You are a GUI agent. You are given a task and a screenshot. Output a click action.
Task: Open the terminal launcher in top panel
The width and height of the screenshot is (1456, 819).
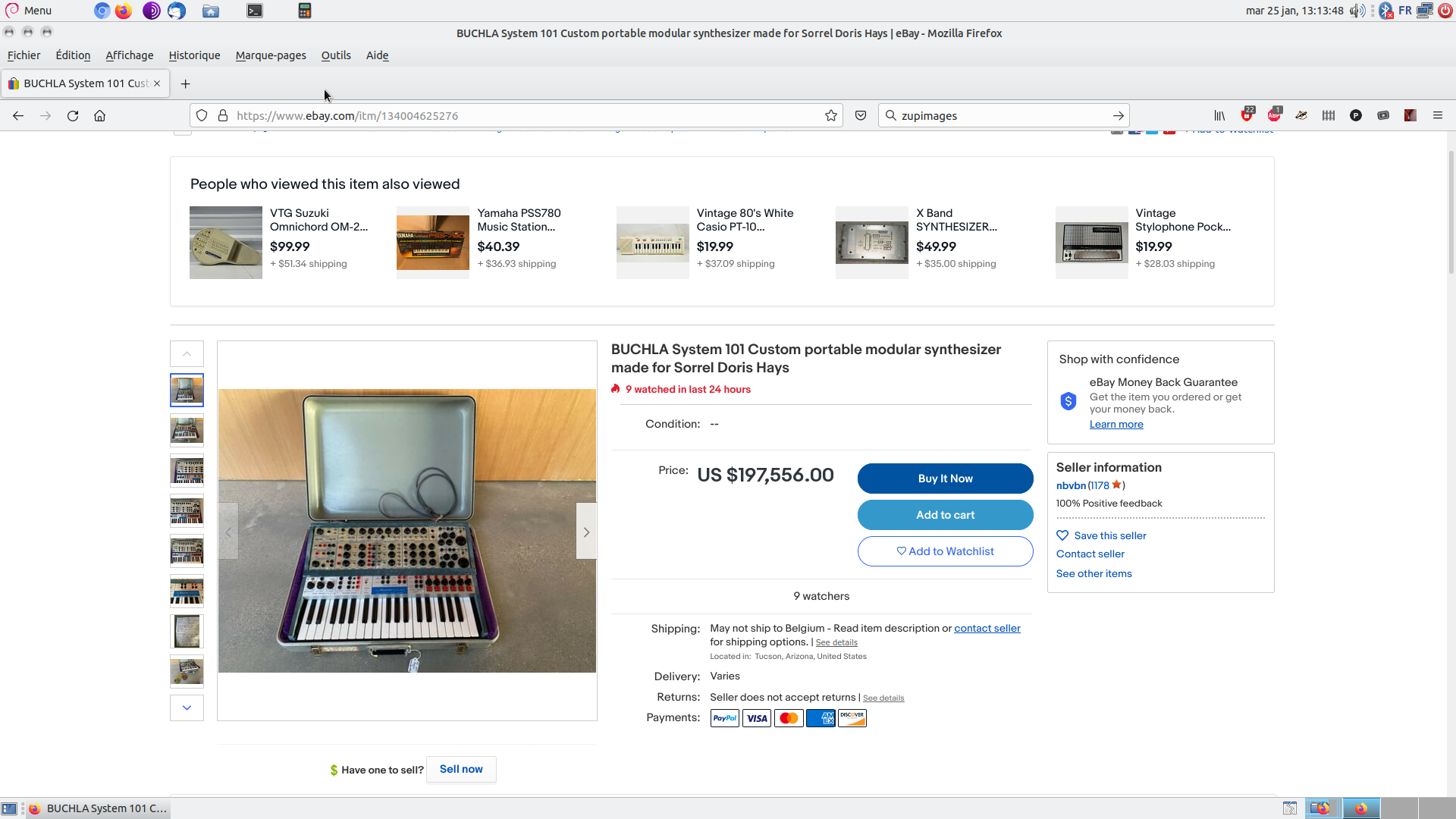click(x=255, y=11)
